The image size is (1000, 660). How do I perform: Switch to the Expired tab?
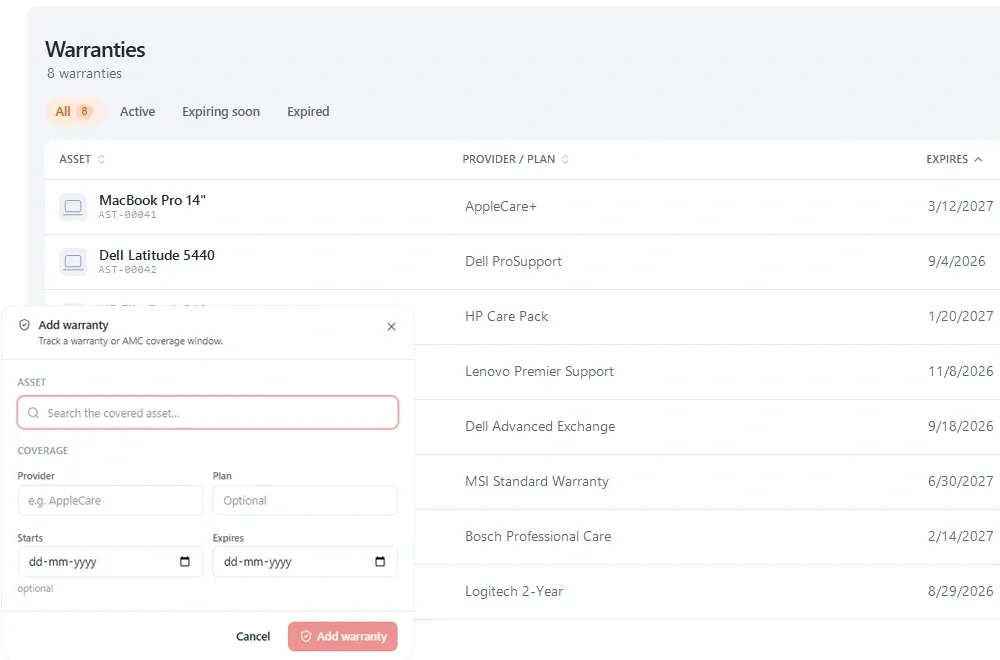308,112
